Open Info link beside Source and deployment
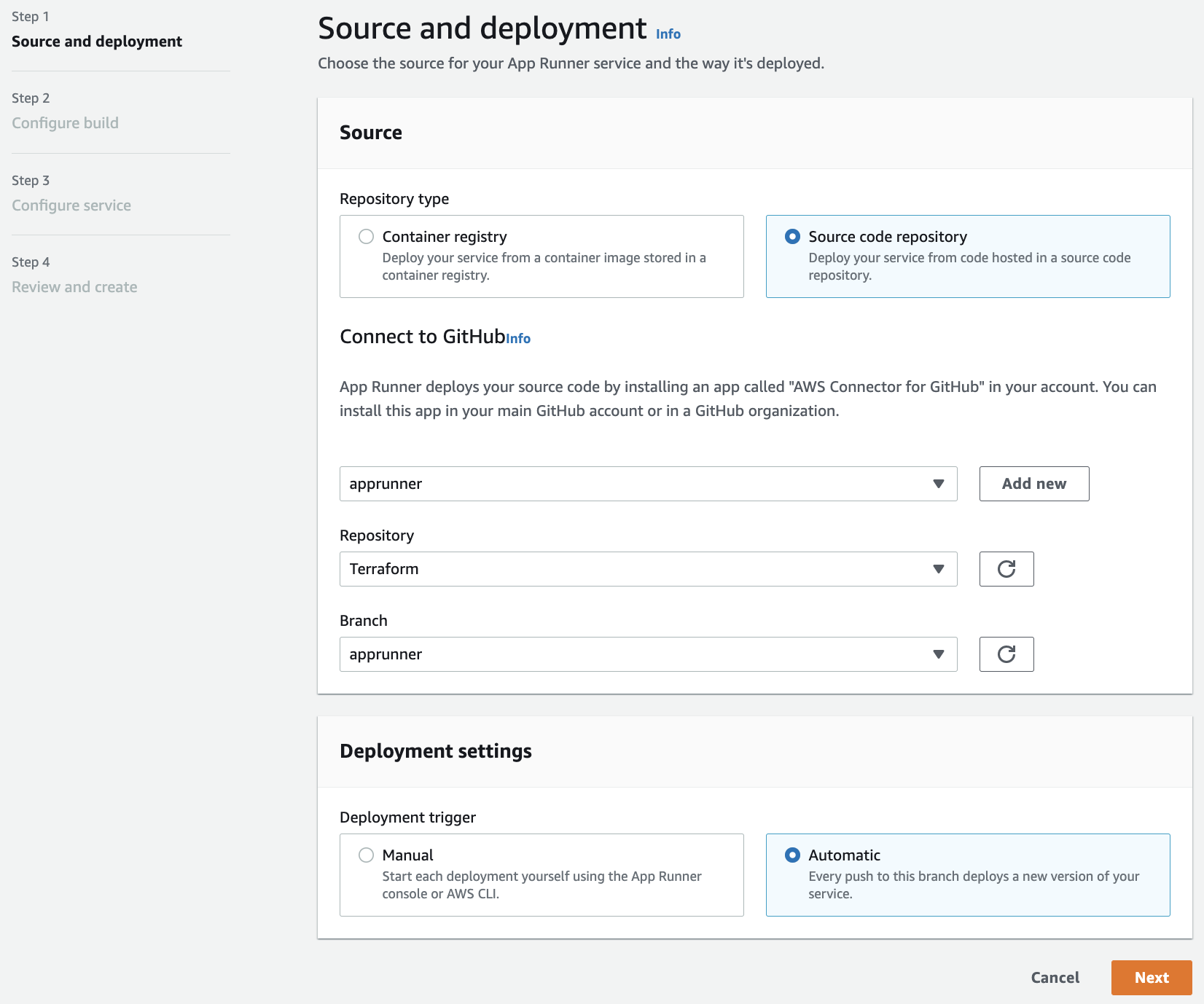Image resolution: width=1204 pixels, height=1004 pixels. [668, 34]
